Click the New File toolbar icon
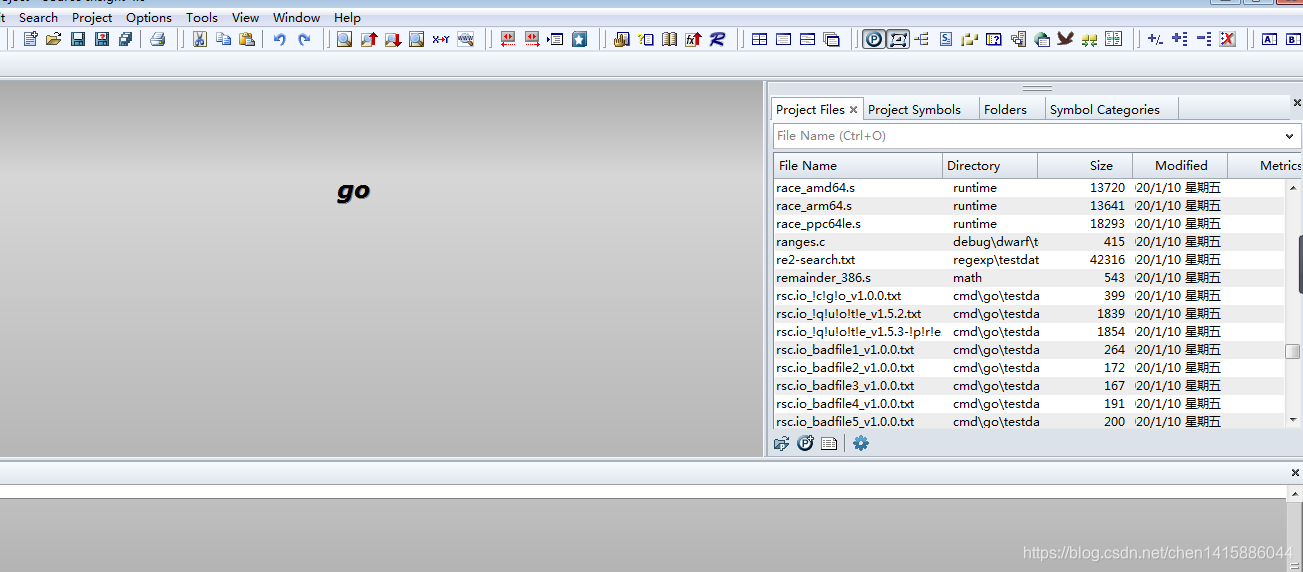 coord(30,39)
